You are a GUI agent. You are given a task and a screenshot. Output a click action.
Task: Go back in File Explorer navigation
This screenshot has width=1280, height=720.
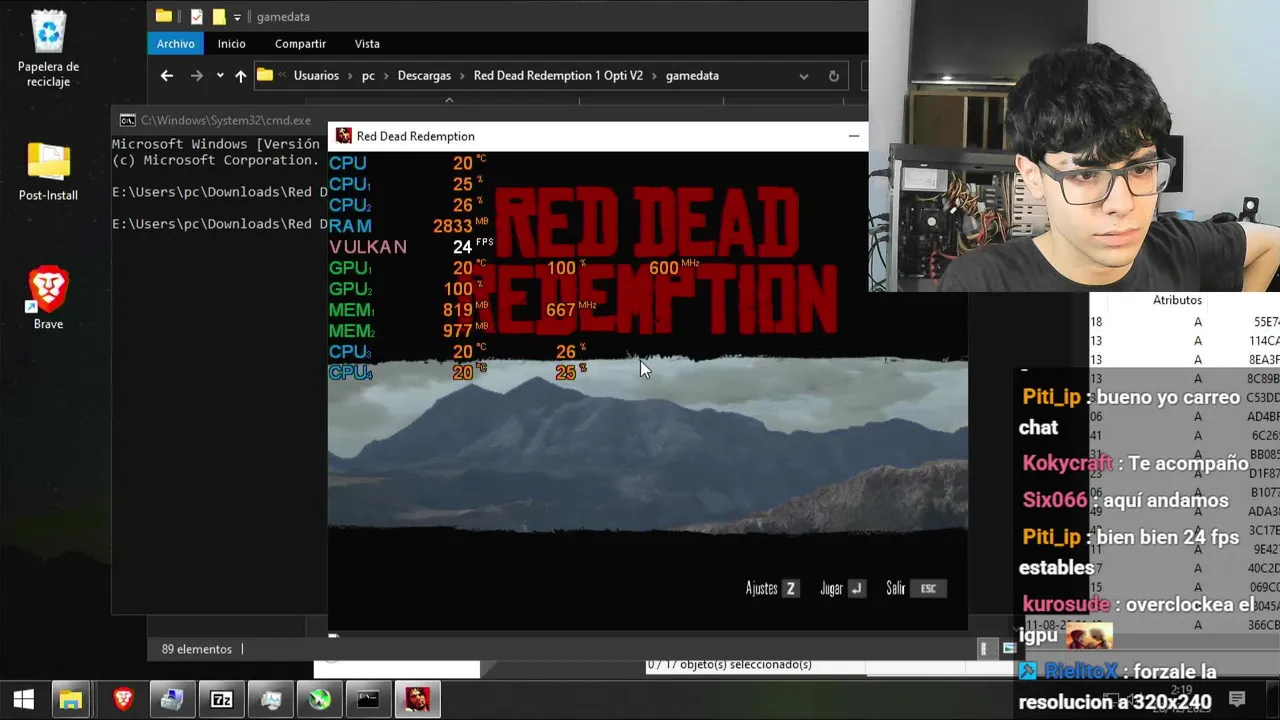click(x=167, y=76)
